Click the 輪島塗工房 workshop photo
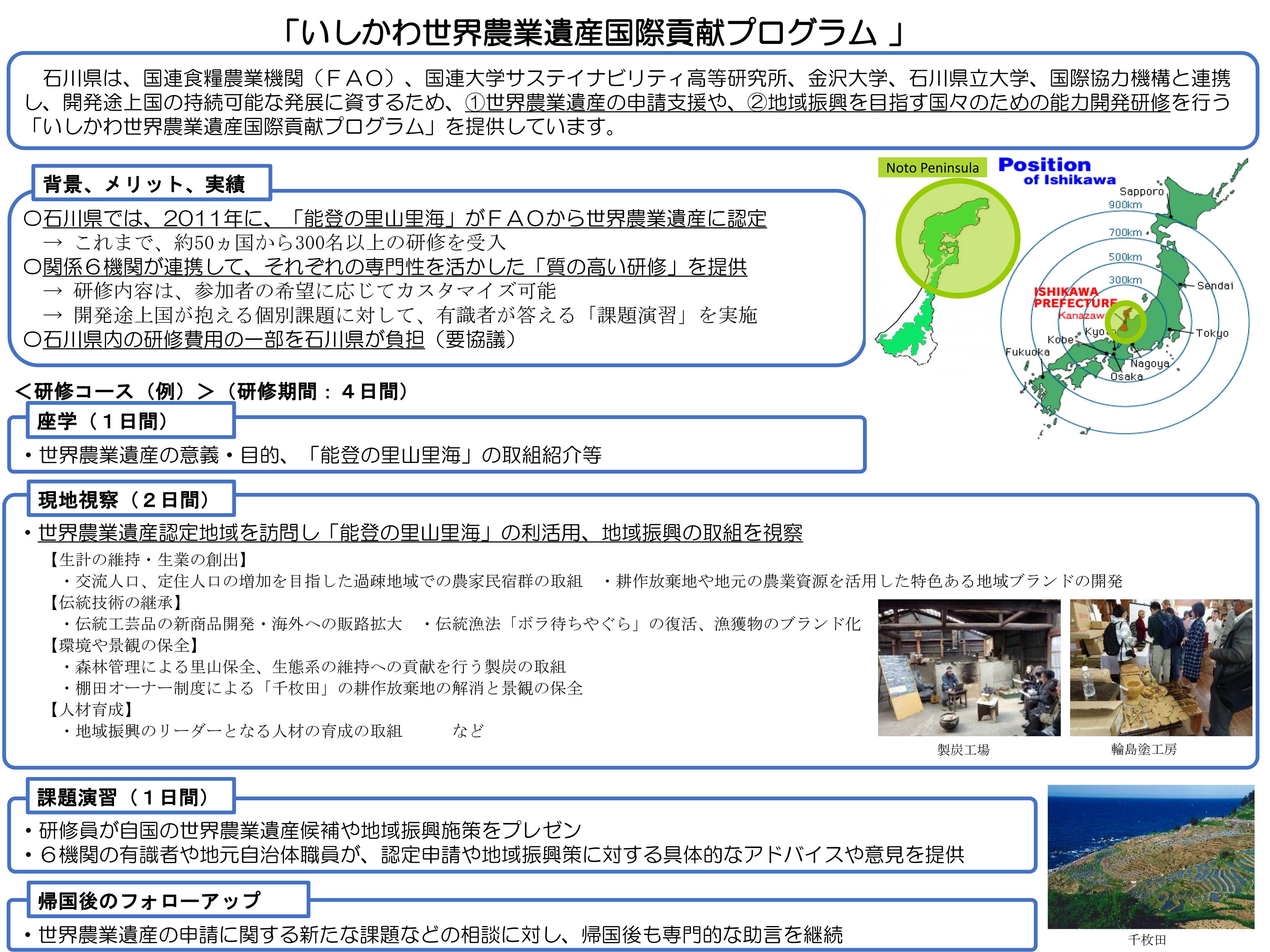The image size is (1270, 952). coord(1161,667)
